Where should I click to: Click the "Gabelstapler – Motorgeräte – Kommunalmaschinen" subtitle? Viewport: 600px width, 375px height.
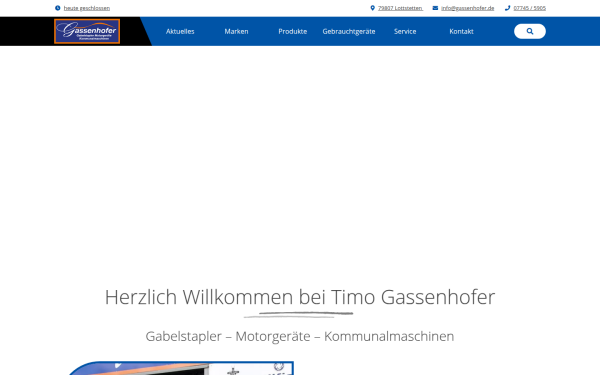tap(300, 336)
